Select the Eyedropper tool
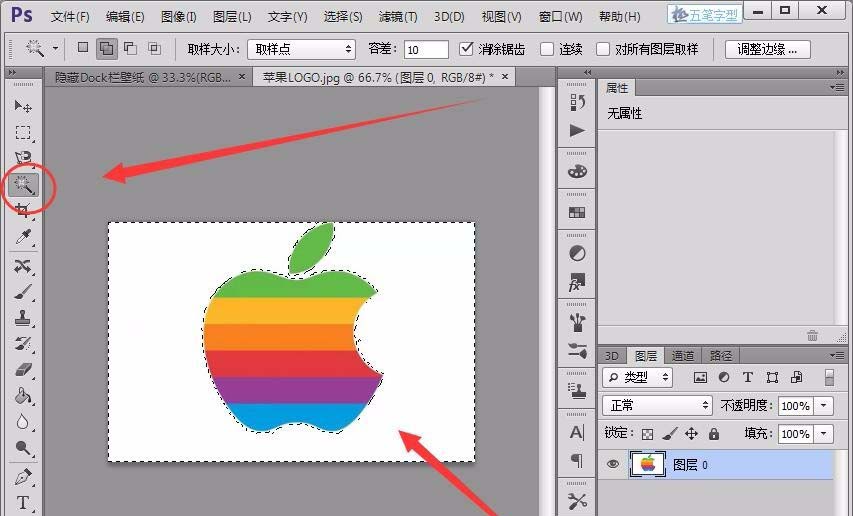The width and height of the screenshot is (853, 516). pyautogui.click(x=23, y=237)
